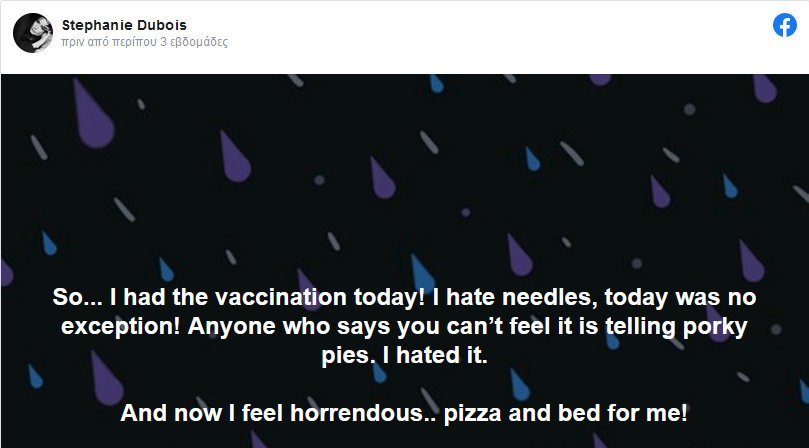Screen dimensions: 809x448
Task: Open the Facebook logo icon
Action: click(x=784, y=25)
